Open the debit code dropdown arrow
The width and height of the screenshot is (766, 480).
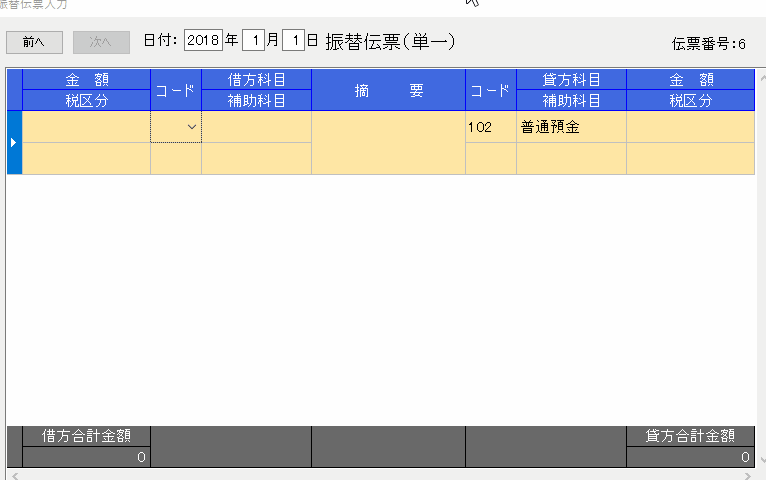191,127
